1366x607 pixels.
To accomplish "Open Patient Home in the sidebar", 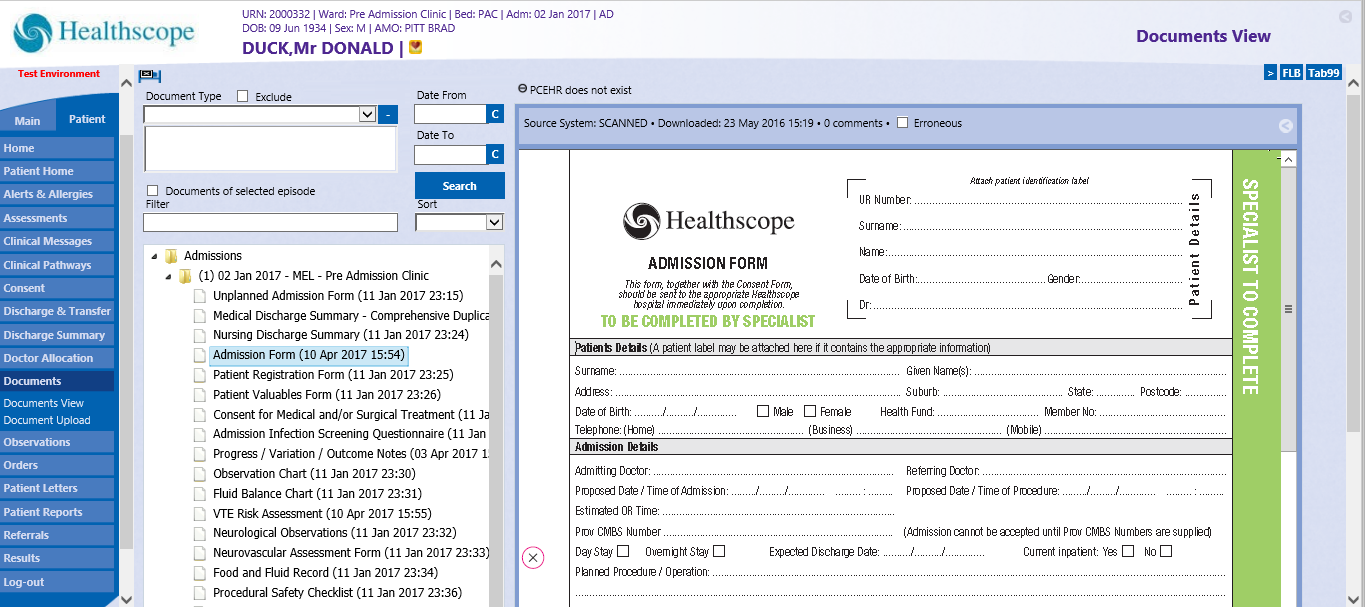I will coord(57,171).
